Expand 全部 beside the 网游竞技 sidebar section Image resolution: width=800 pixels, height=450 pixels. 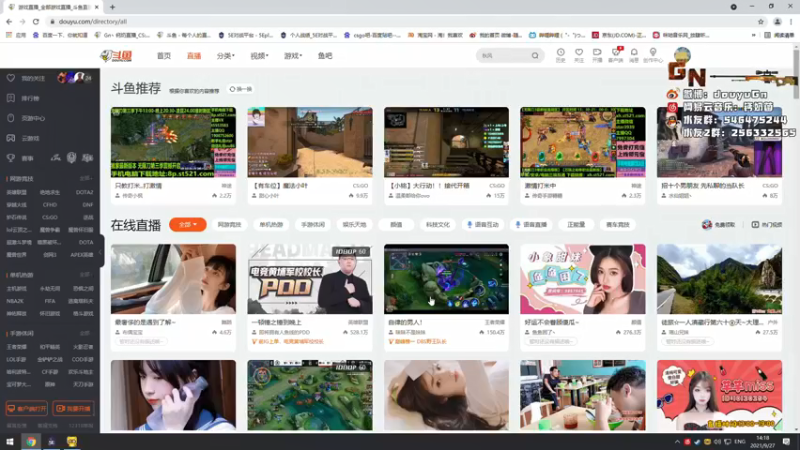pyautogui.click(x=86, y=179)
